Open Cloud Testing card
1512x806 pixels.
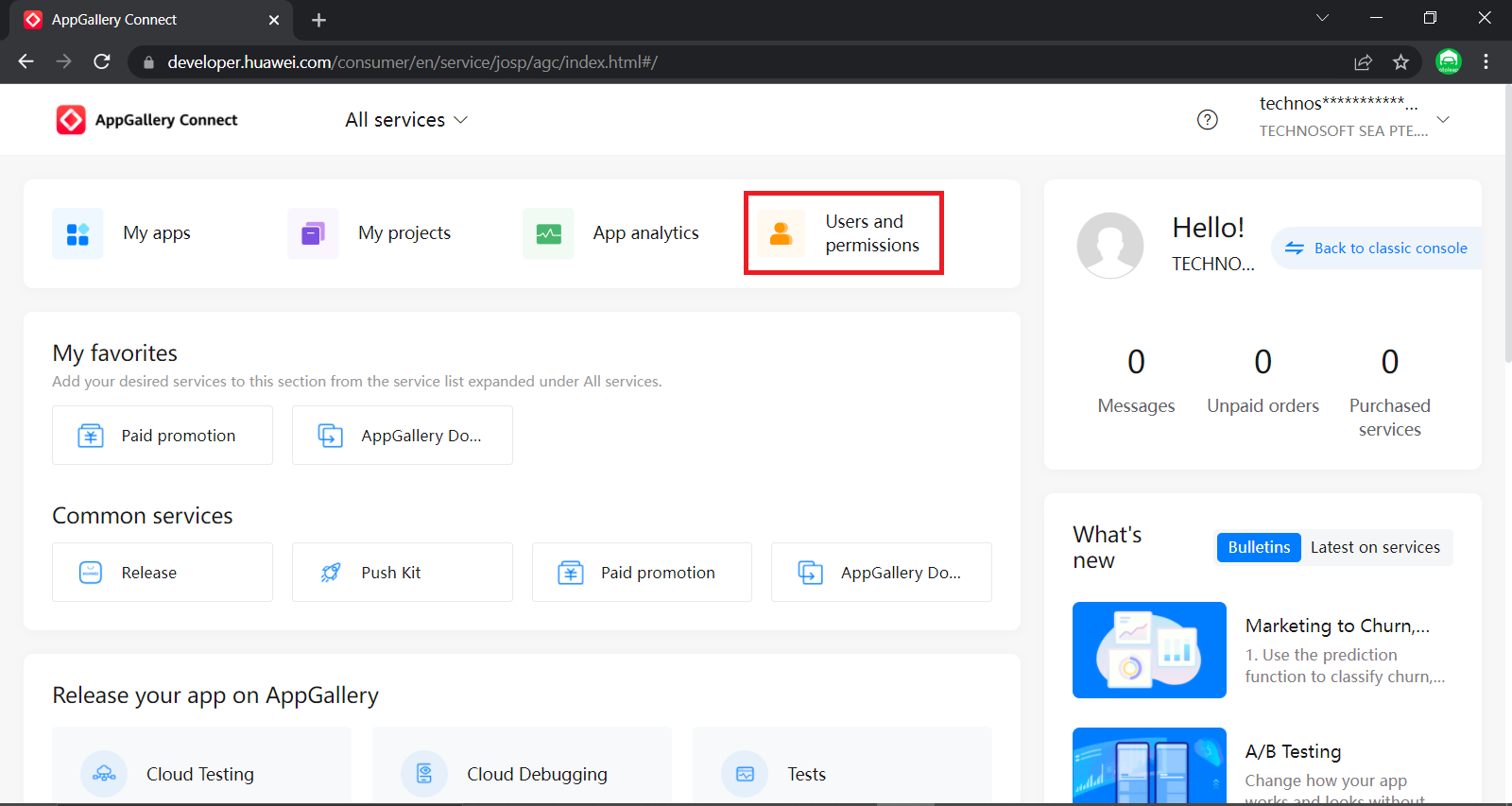click(x=201, y=766)
